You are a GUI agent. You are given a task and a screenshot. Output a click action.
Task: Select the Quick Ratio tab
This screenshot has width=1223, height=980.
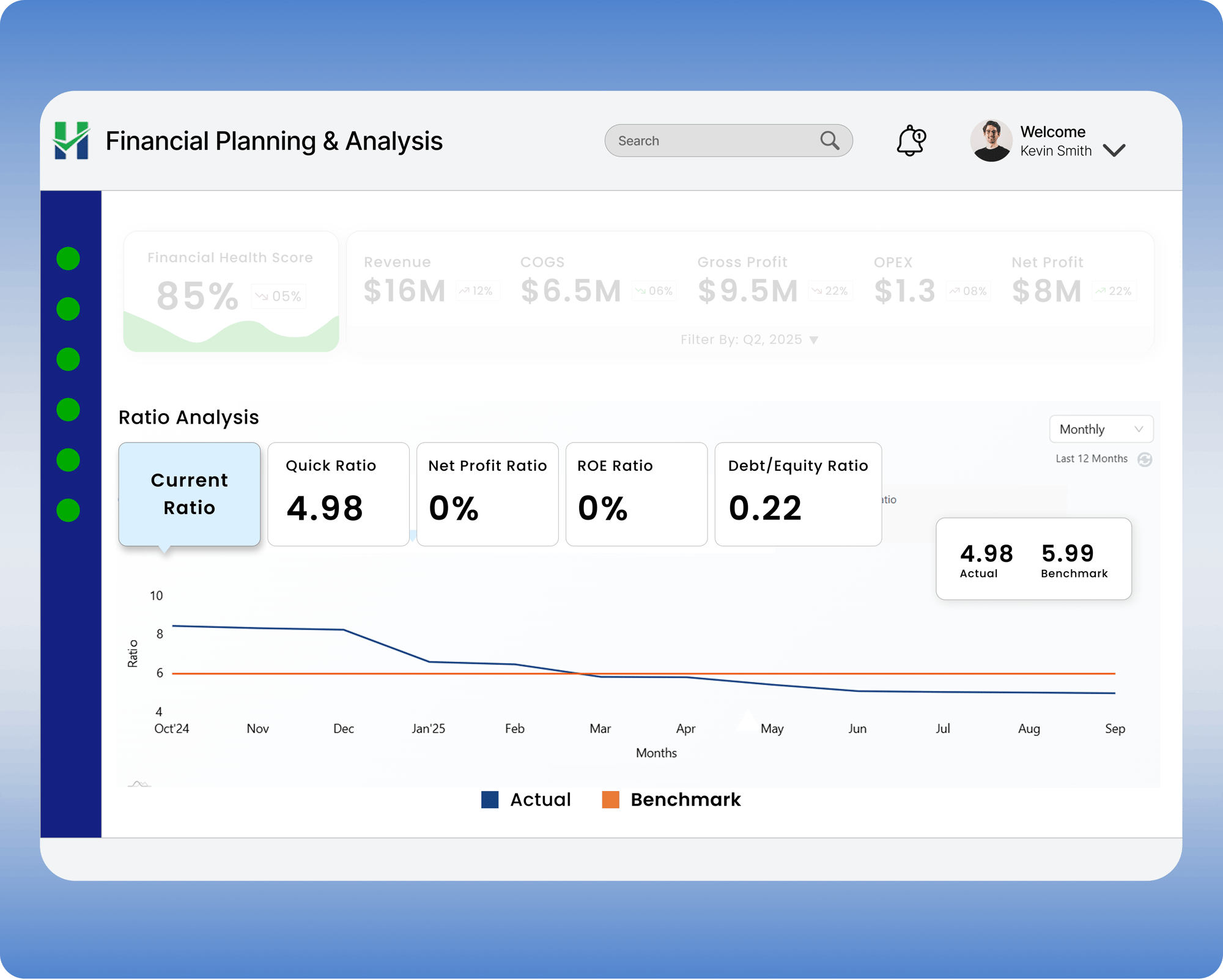click(338, 494)
